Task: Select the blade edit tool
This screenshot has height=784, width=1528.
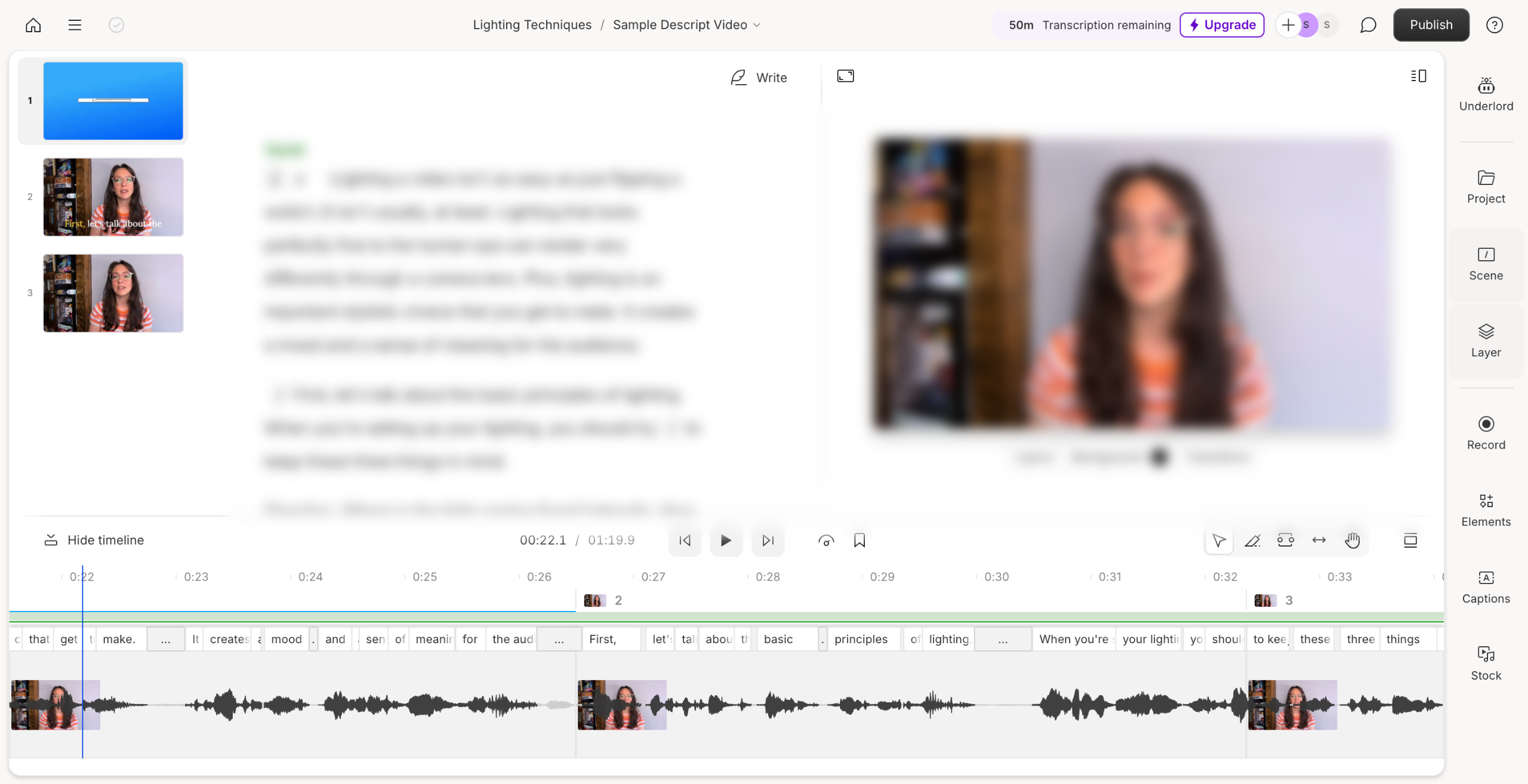Action: pos(1252,541)
